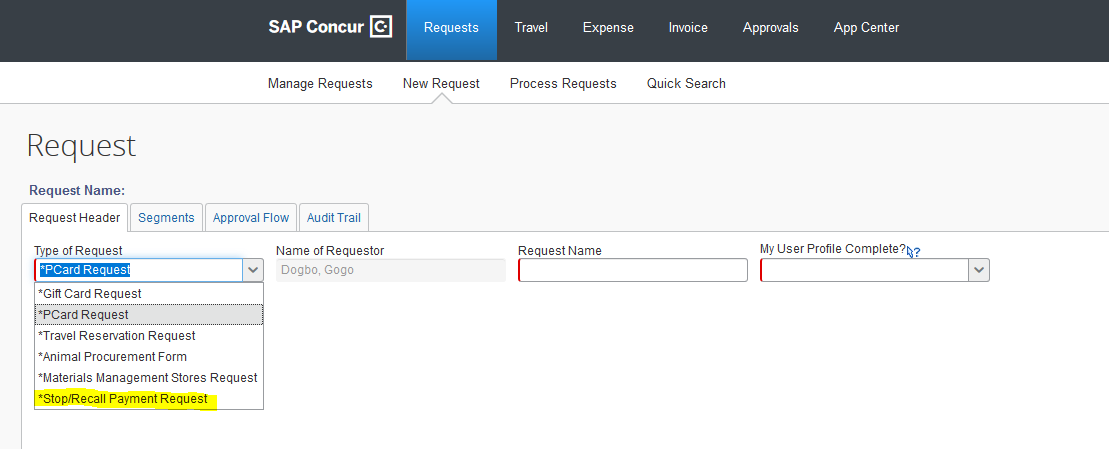Switch to the Audit Trail tab
Image resolution: width=1109 pixels, height=449 pixels.
pyautogui.click(x=334, y=218)
